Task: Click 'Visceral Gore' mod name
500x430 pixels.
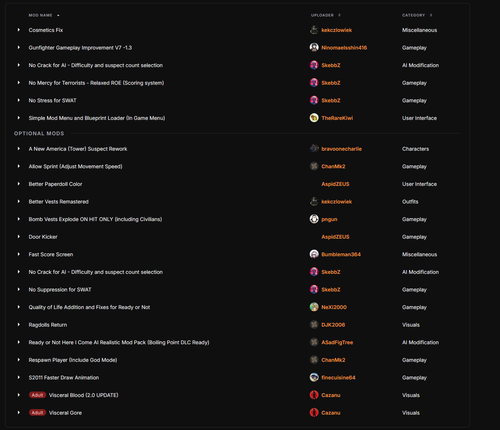Action: coord(65,413)
